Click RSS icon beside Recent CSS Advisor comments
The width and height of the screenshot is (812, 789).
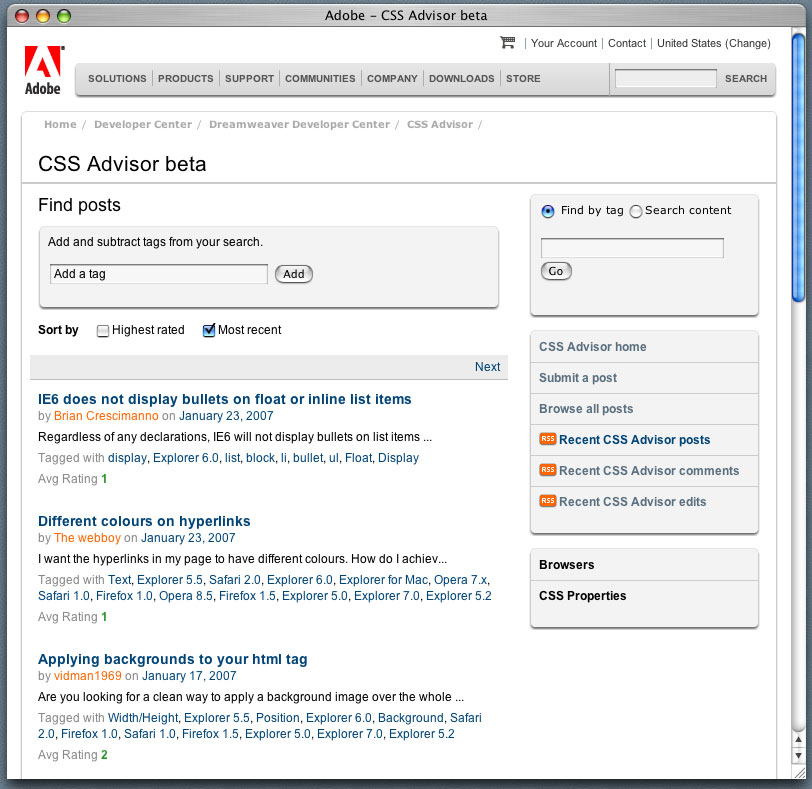(547, 470)
